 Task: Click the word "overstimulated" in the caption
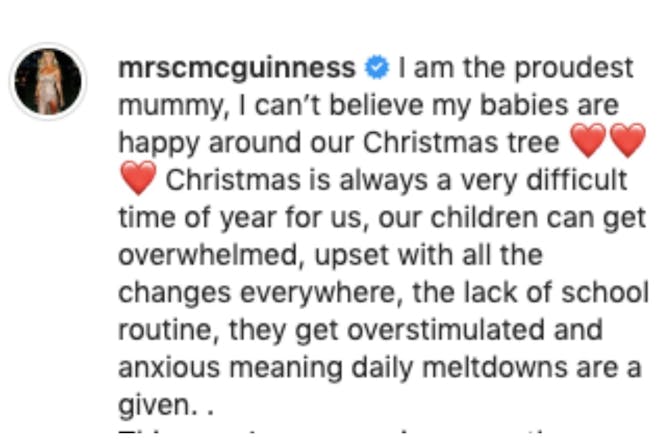(446, 330)
